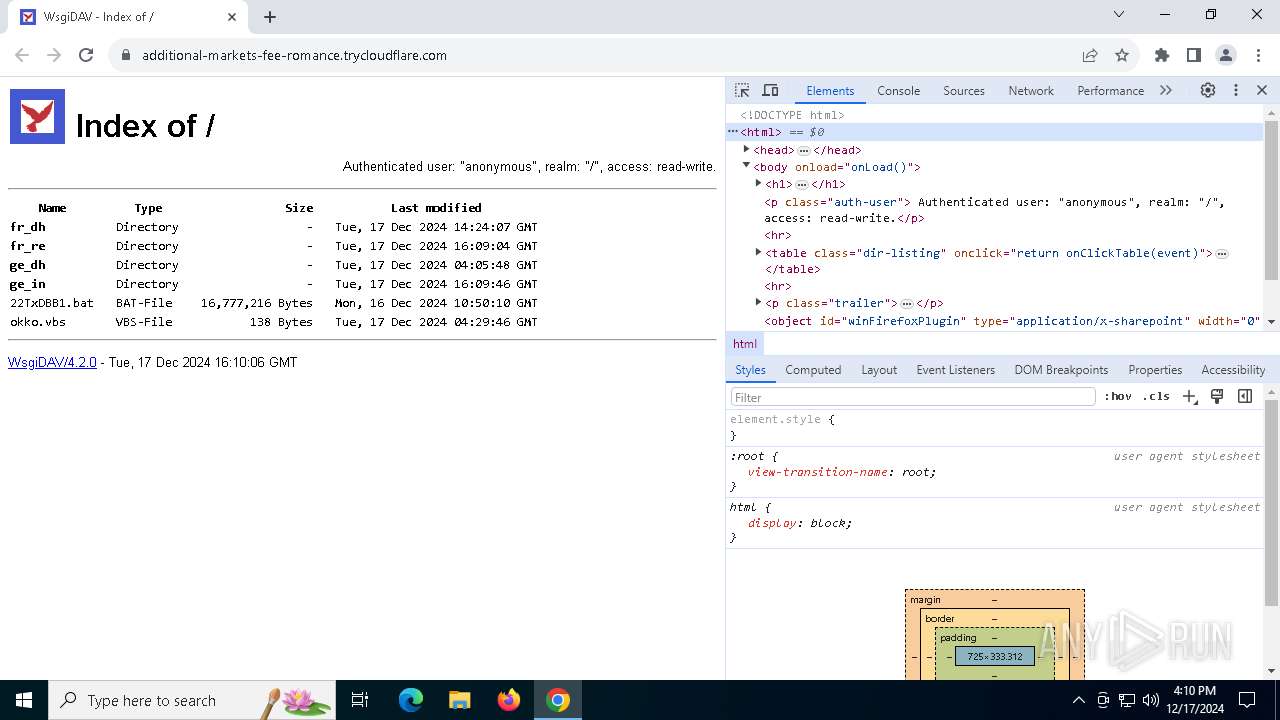Screen dimensions: 1280x720
Task: Show more DevTools tabs chevron
Action: (1166, 90)
